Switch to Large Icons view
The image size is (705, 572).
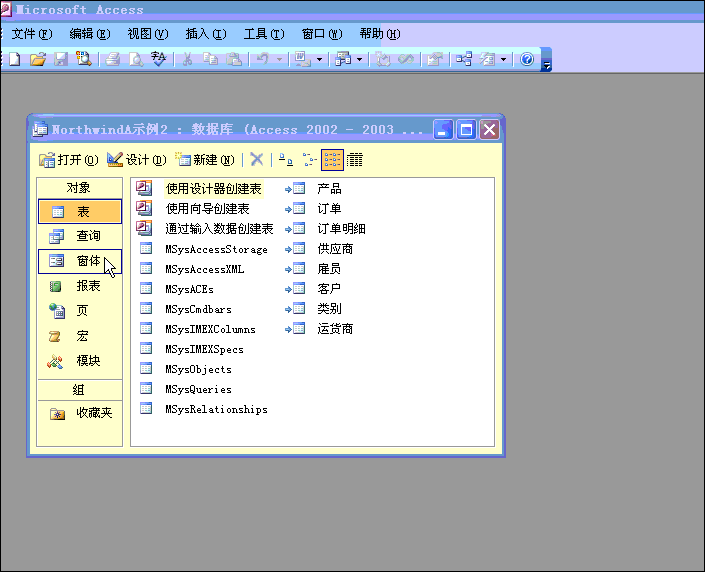click(x=286, y=160)
